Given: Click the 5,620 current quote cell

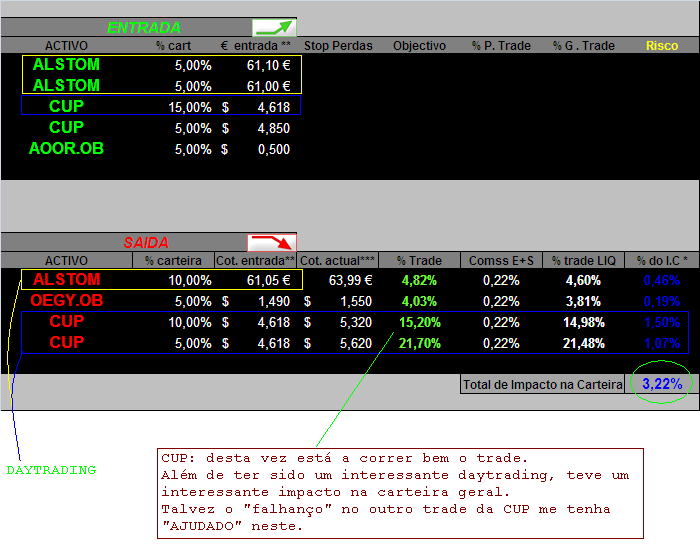Looking at the screenshot, I should [x=355, y=343].
